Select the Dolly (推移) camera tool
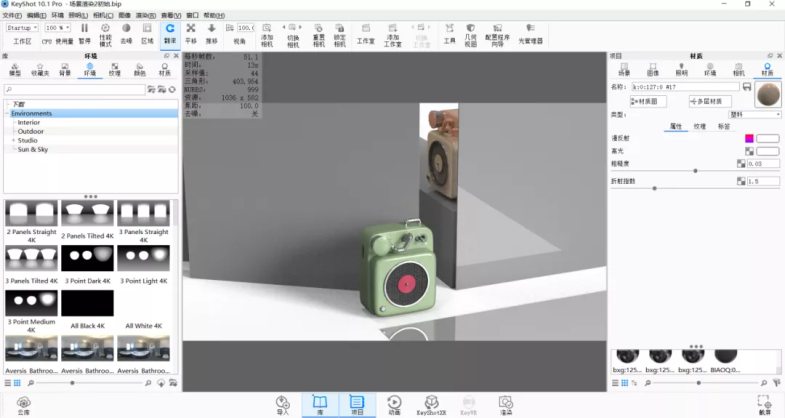Viewport: 785px width, 418px height. [x=211, y=32]
